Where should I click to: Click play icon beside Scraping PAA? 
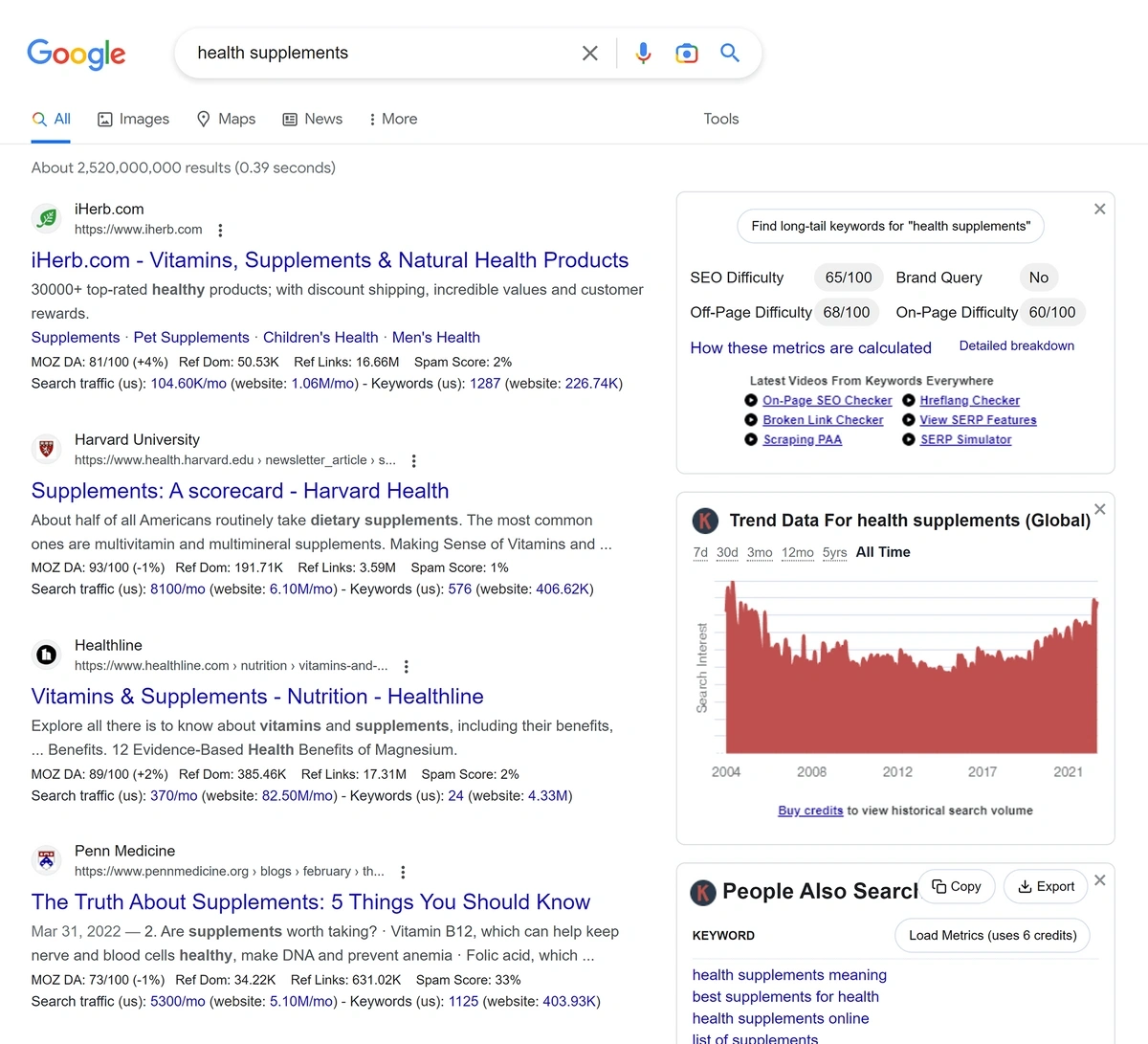click(751, 440)
